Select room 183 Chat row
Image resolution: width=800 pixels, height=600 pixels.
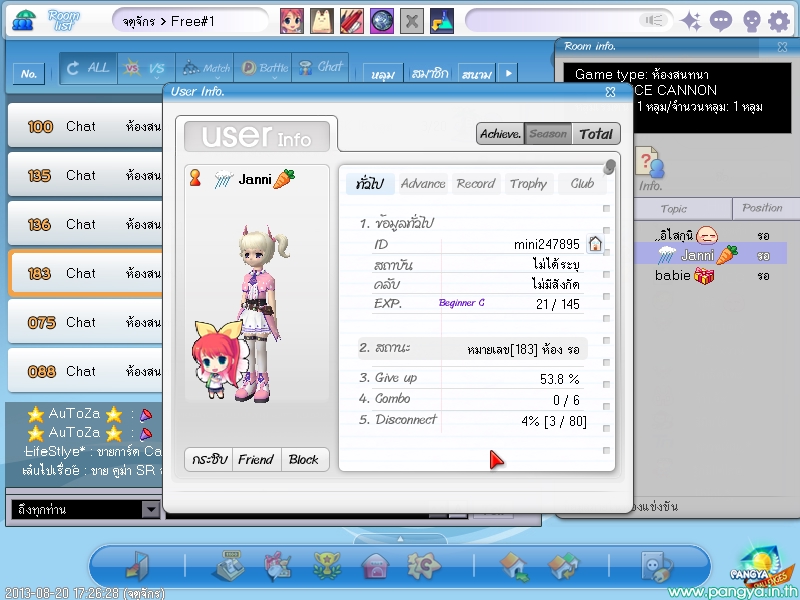pos(86,273)
